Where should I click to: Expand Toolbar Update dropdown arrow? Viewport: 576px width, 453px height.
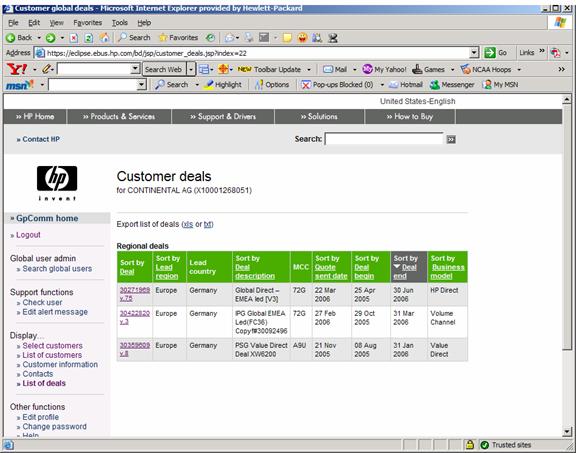click(x=309, y=69)
